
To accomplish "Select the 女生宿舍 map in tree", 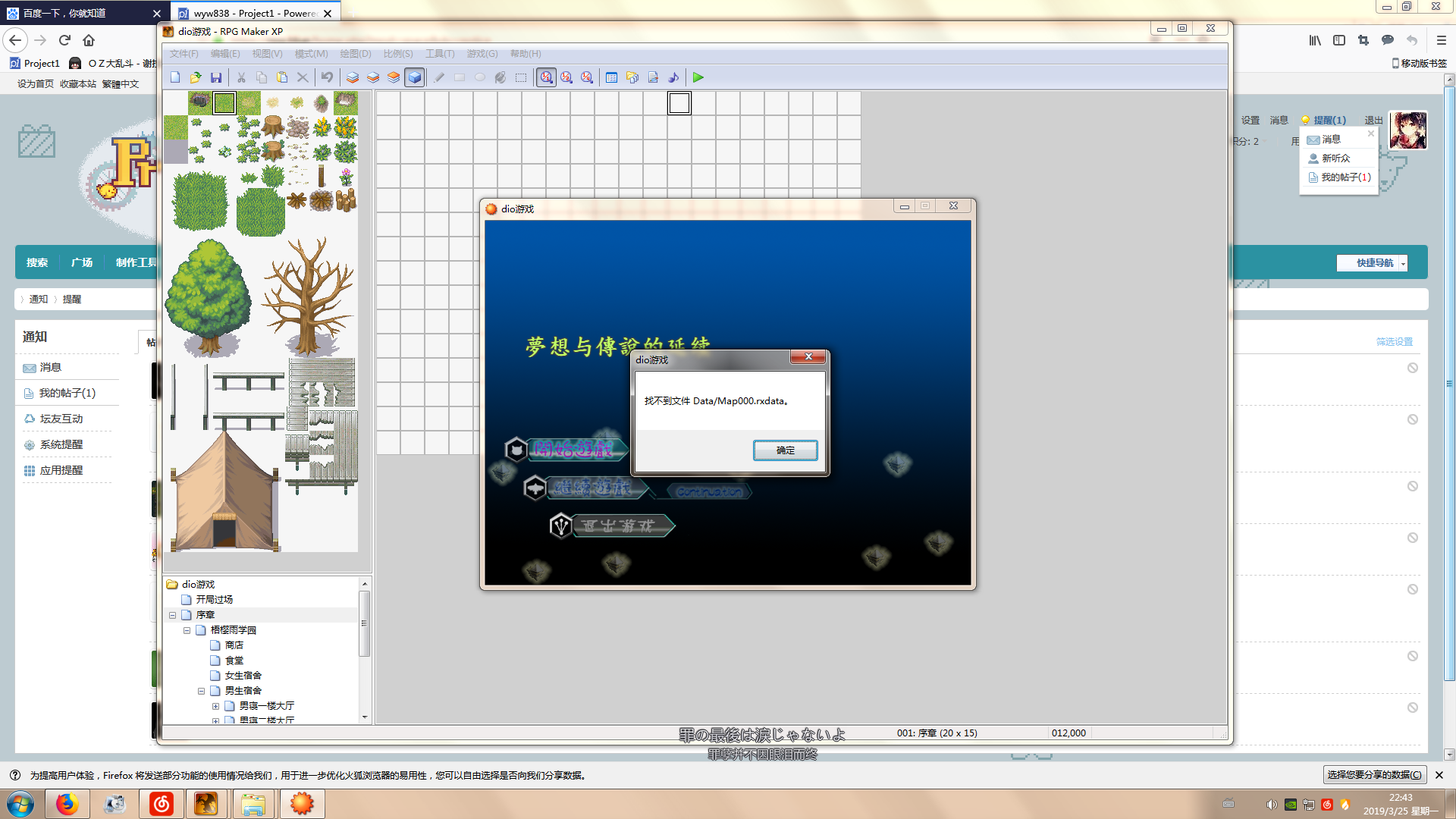I will coord(243,676).
